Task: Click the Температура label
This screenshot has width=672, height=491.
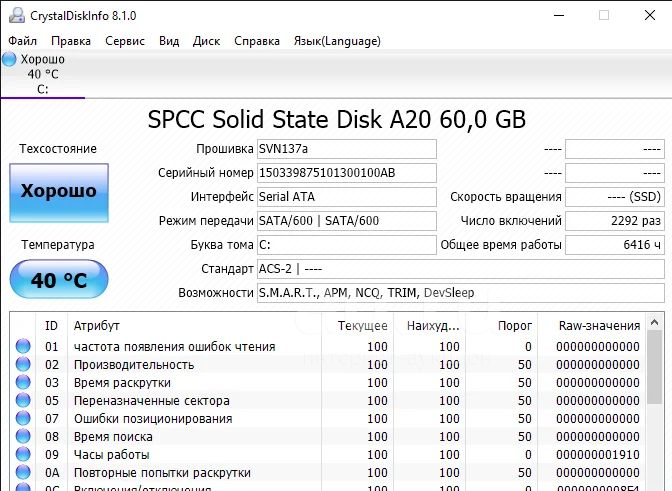Action: (58, 245)
